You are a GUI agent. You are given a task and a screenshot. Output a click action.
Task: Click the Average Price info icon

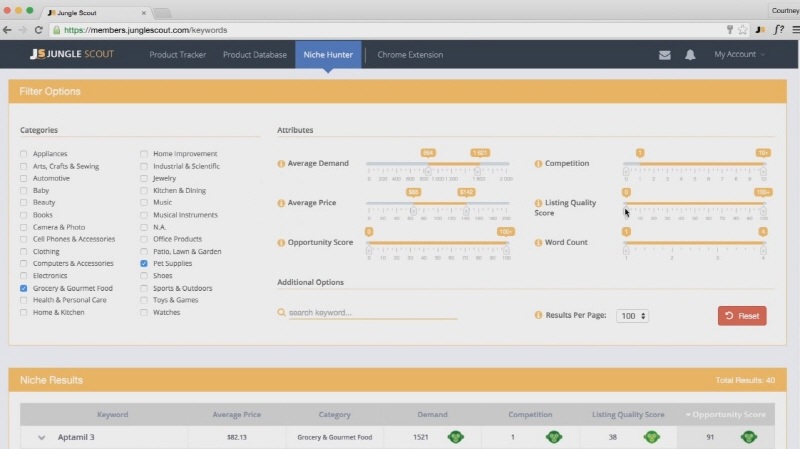click(281, 203)
